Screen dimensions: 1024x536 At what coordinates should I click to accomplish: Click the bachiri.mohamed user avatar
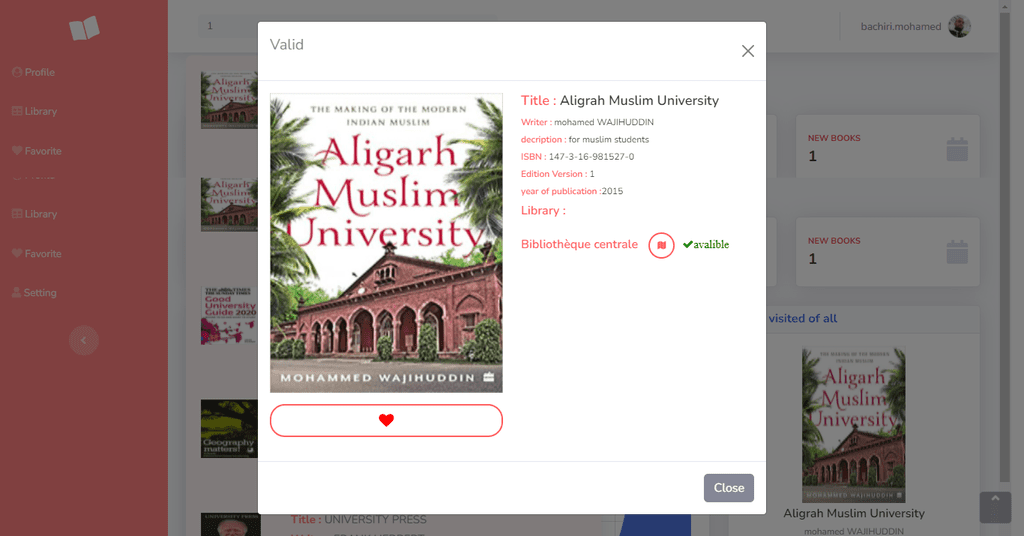pyautogui.click(x=959, y=26)
